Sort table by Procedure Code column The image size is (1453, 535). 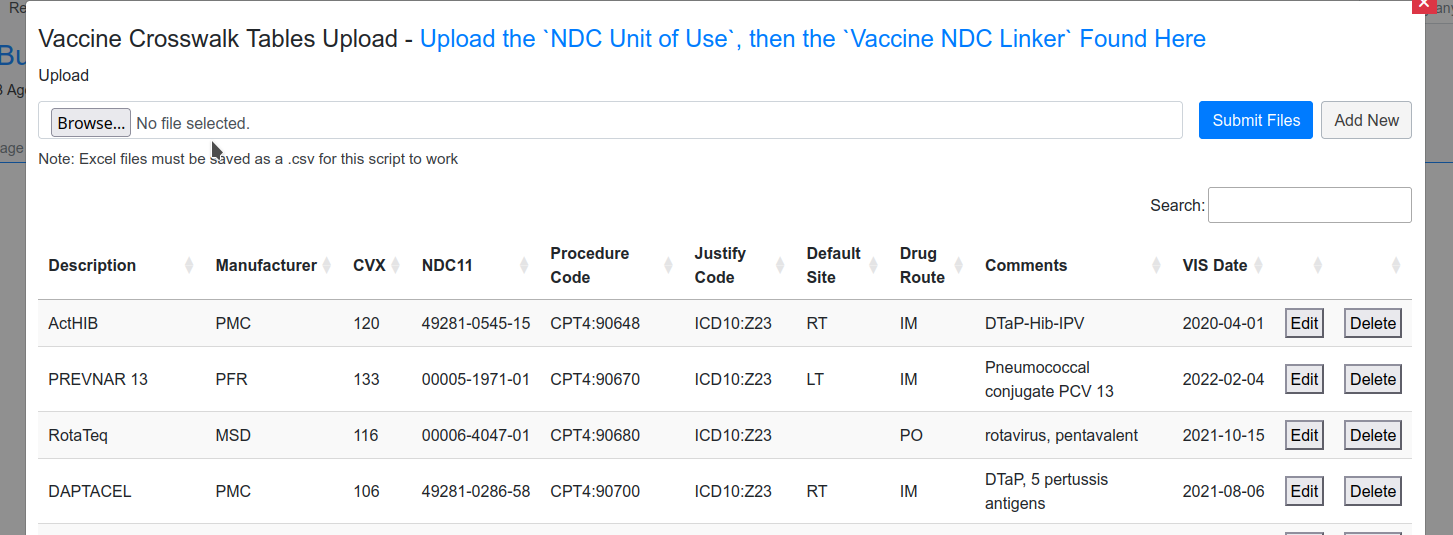(589, 266)
